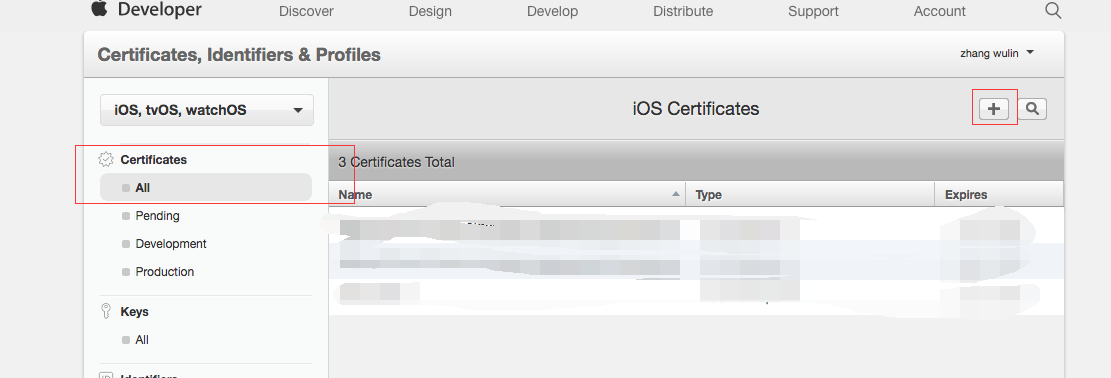
Task: Open Discover menu
Action: pos(306,11)
